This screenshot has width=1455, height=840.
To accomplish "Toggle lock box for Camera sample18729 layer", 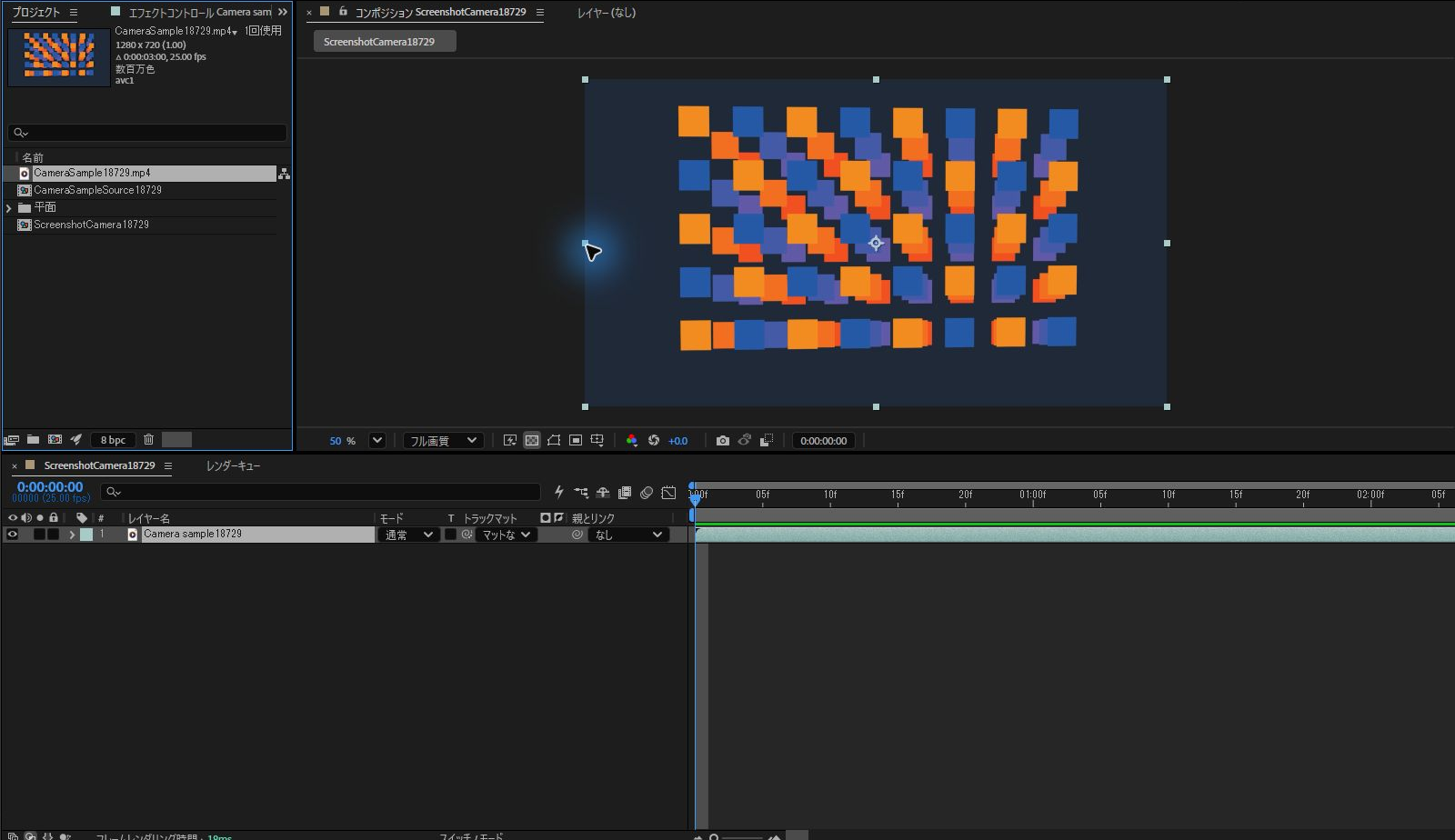I will (x=53, y=535).
